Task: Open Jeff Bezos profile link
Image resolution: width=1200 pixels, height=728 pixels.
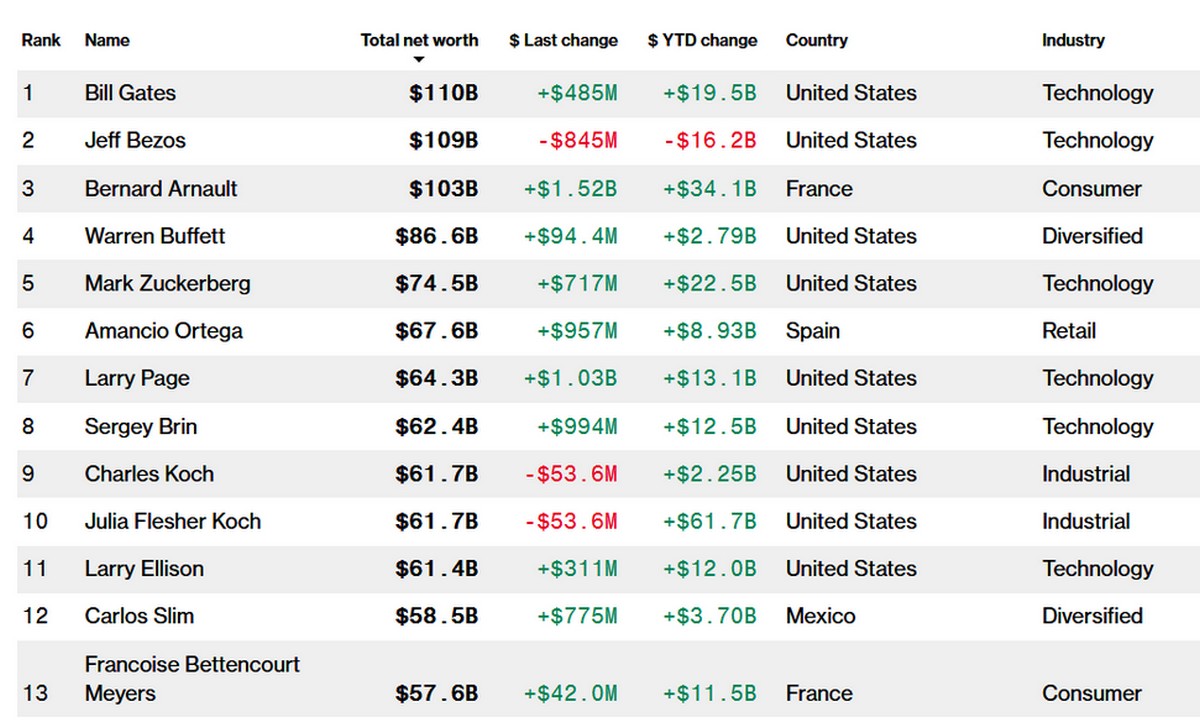Action: point(135,141)
